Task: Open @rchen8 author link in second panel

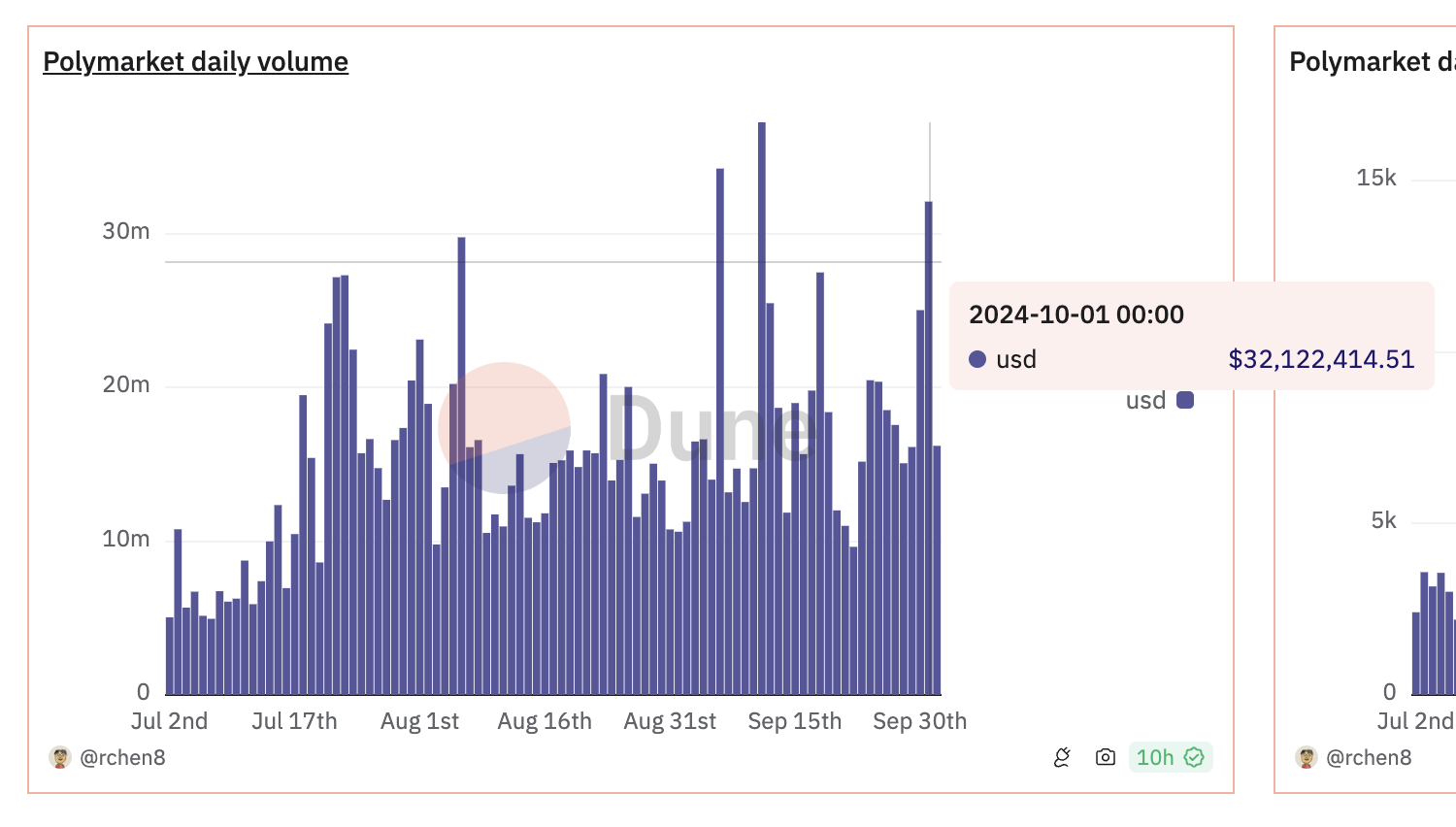Action: pos(1369,757)
